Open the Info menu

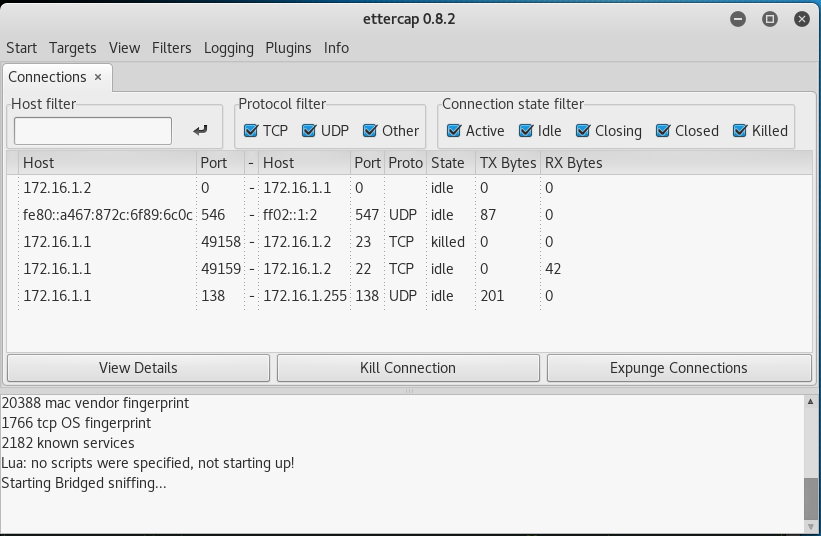[x=336, y=48]
